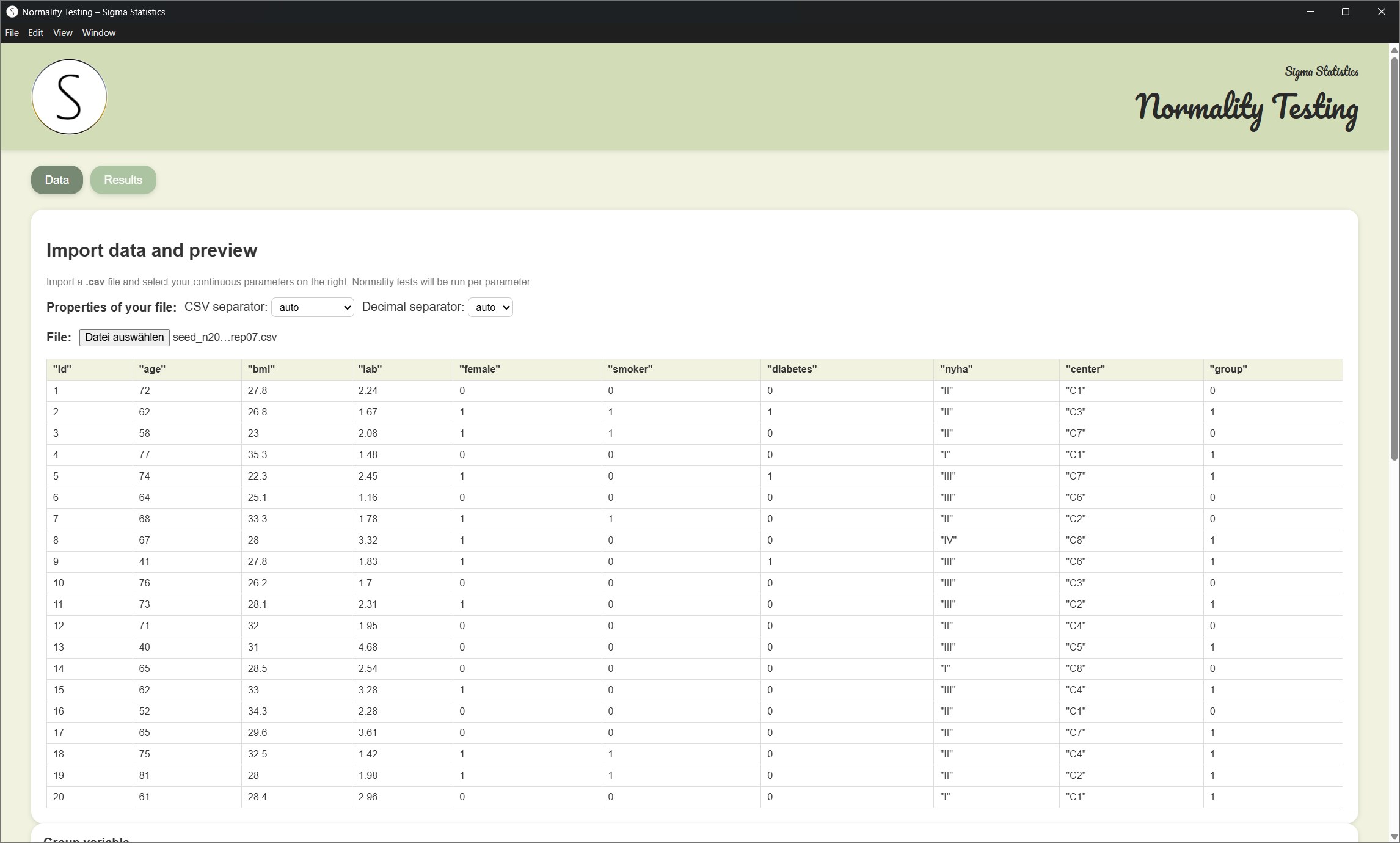Click the "id" column header
Image resolution: width=1400 pixels, height=843 pixels.
pos(90,370)
